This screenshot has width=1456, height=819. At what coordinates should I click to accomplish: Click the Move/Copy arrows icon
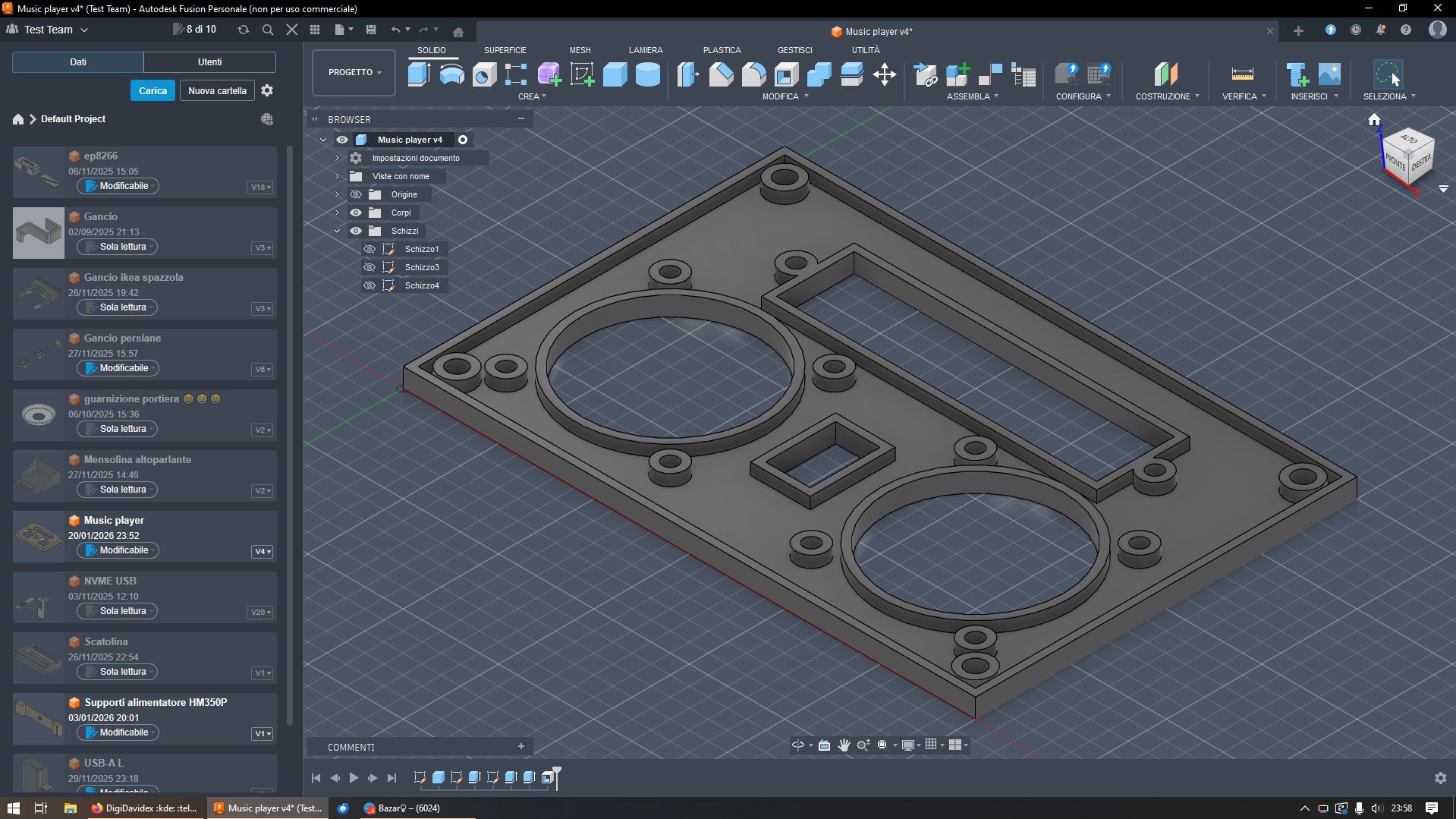884,74
